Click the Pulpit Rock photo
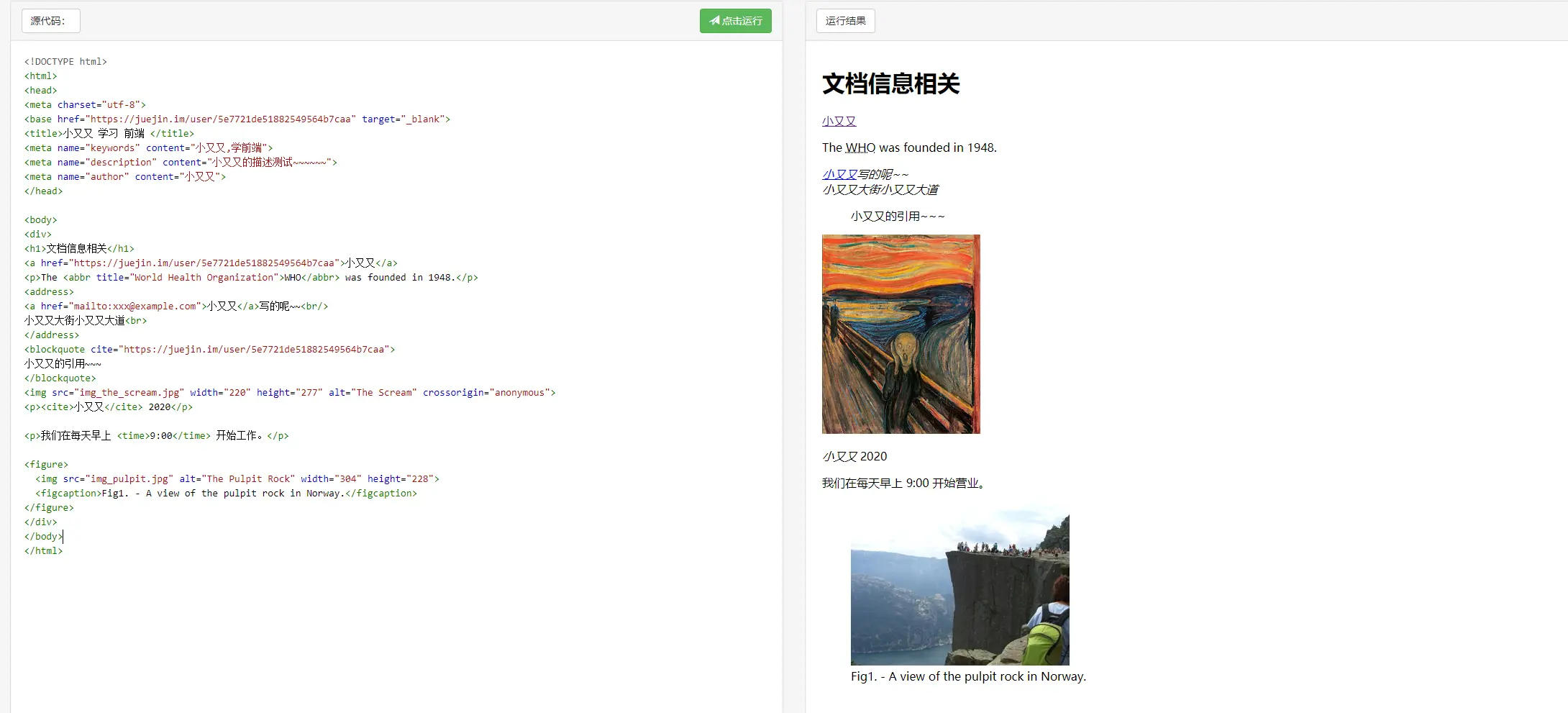1568x713 pixels. pos(960,583)
